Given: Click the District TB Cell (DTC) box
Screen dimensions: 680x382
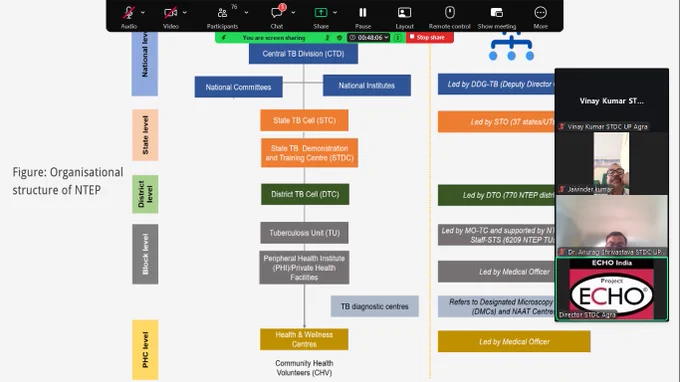Looking at the screenshot, I should [305, 194].
